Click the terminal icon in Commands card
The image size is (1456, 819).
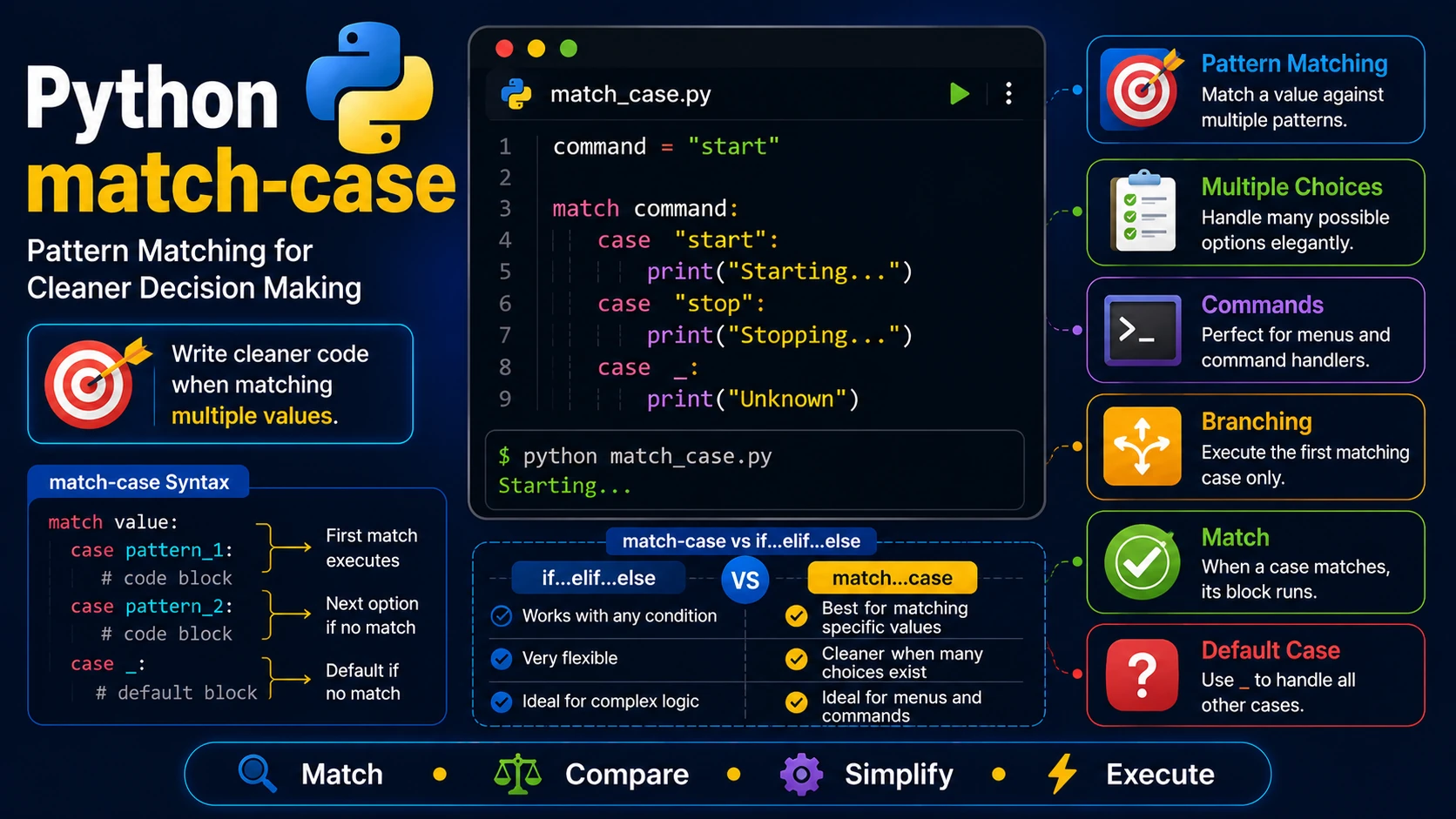click(x=1143, y=330)
